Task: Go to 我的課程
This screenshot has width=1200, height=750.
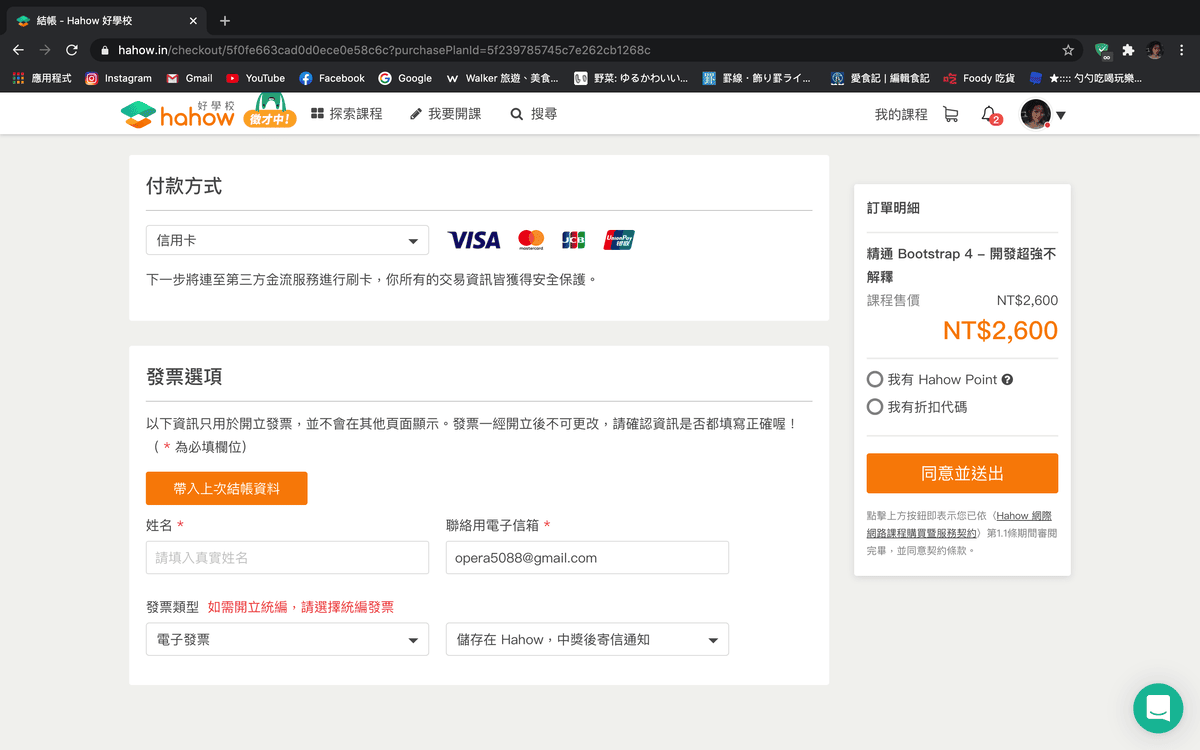Action: coord(897,113)
